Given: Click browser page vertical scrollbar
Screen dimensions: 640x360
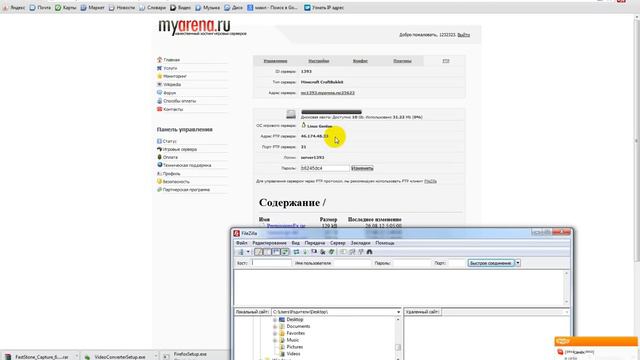Looking at the screenshot, I should click(x=637, y=141).
